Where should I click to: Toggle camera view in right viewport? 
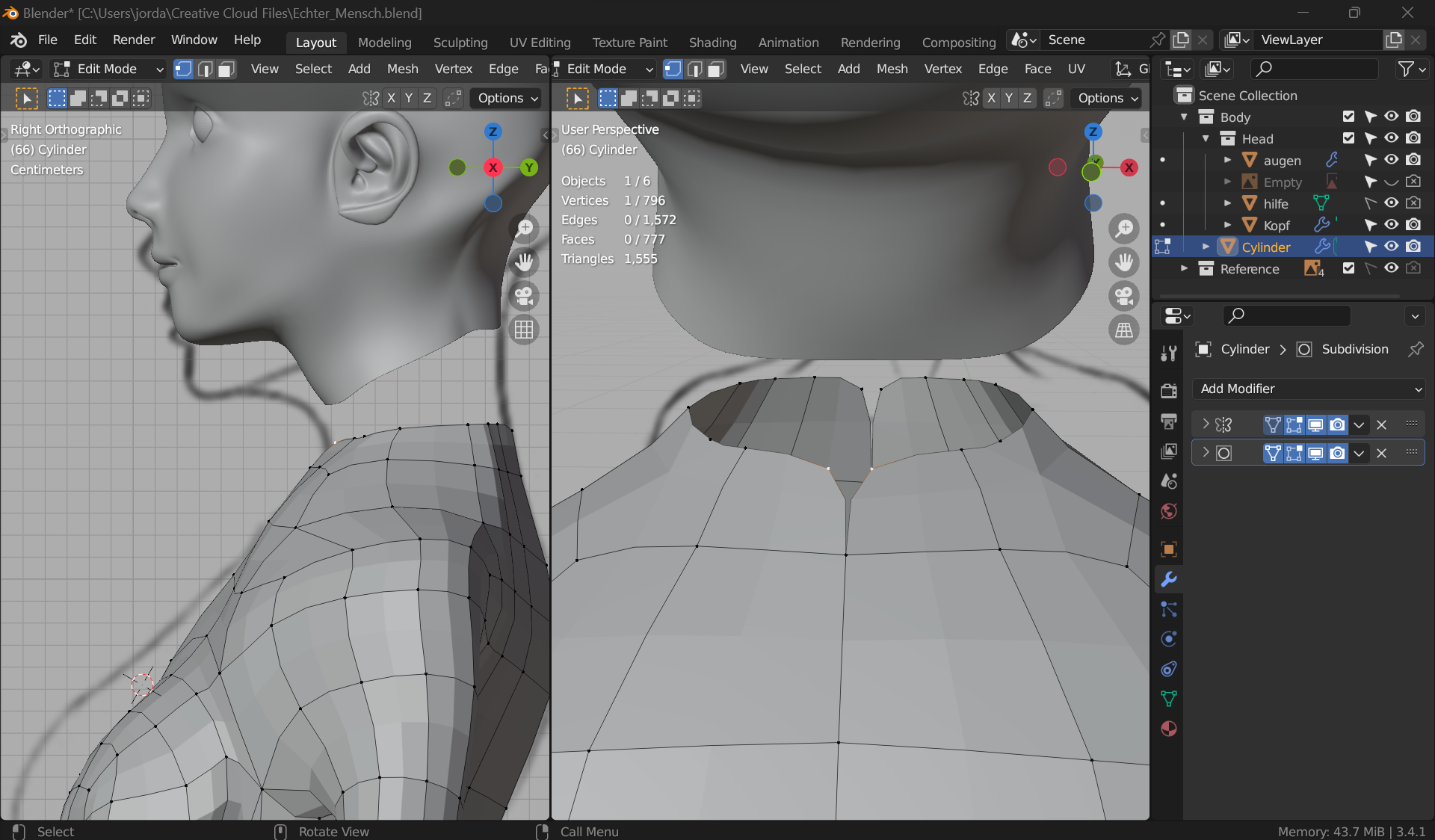[x=1124, y=296]
